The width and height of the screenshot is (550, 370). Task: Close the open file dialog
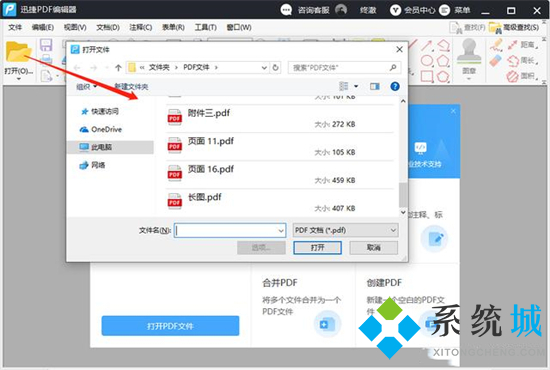pyautogui.click(x=399, y=49)
